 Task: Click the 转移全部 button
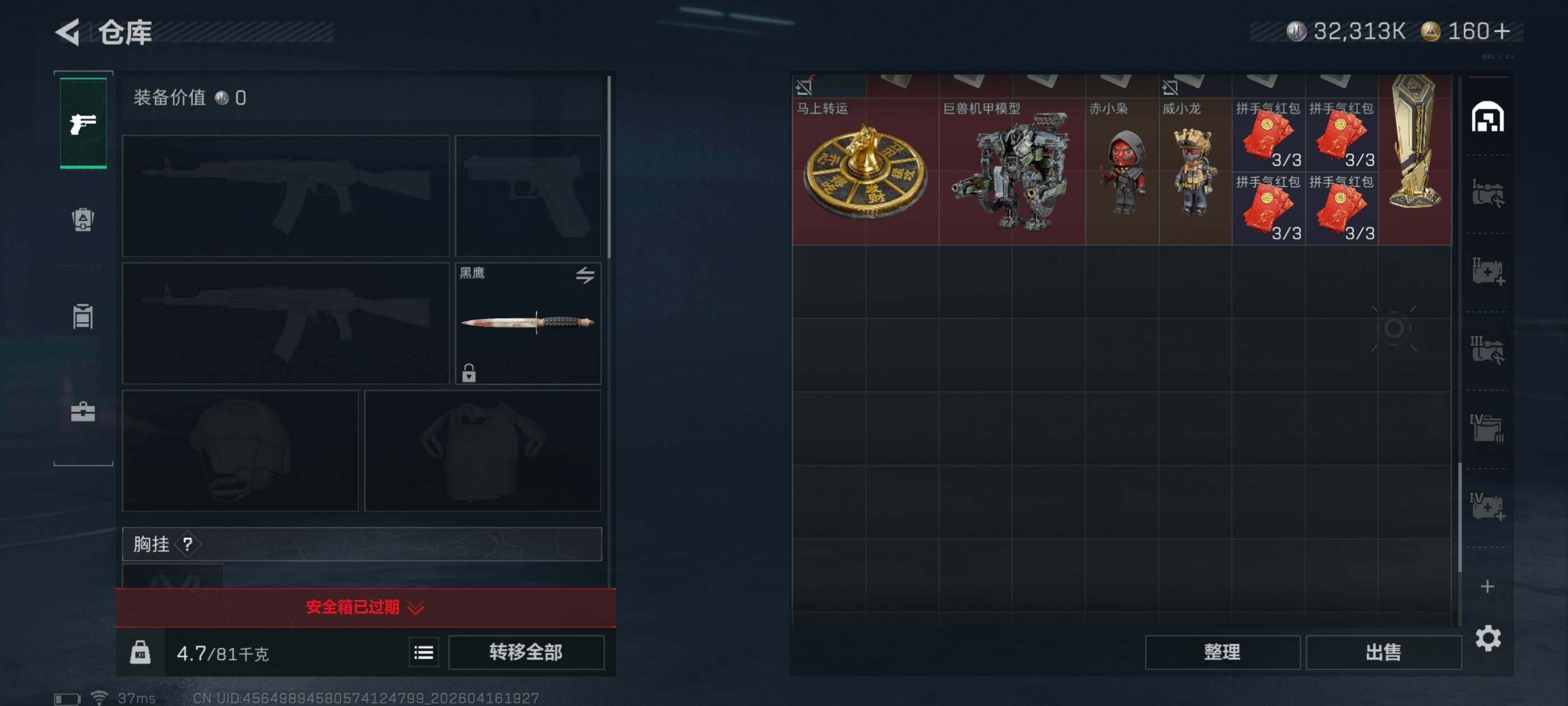pos(526,652)
